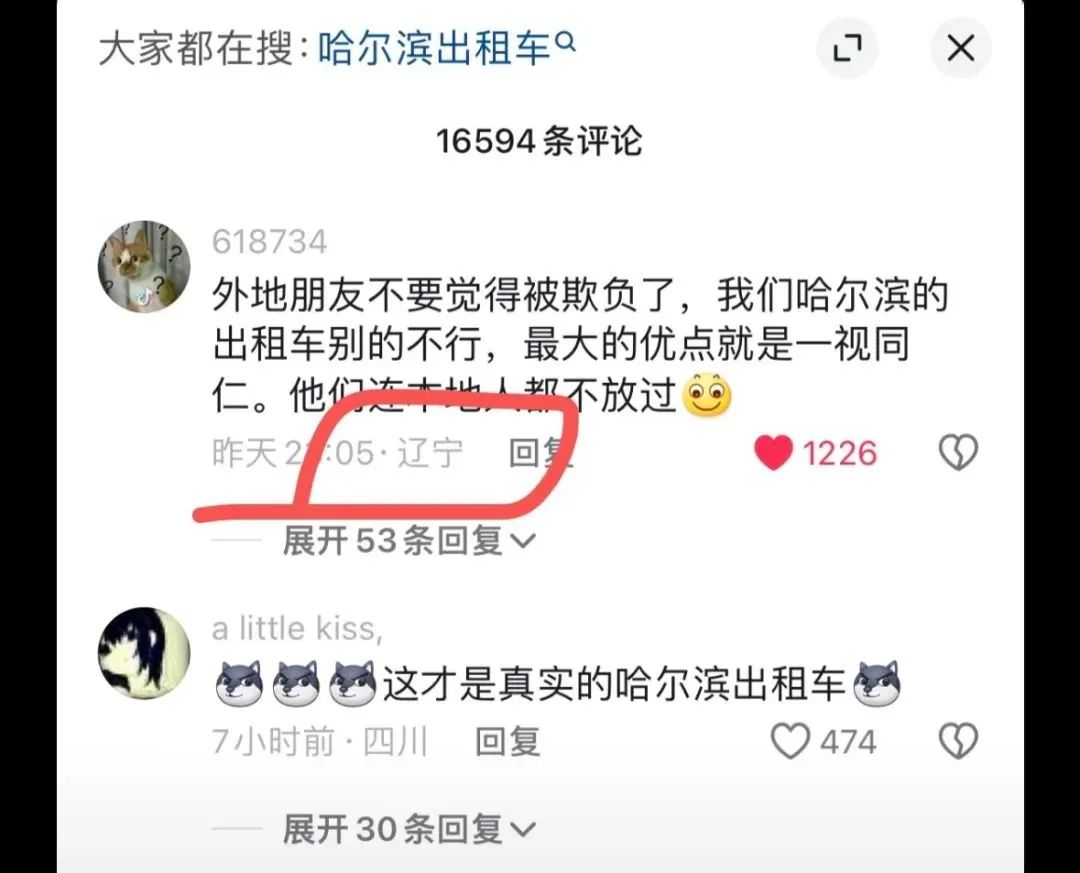Click the 16594条评论 comment count header
The image size is (1080, 873).
click(x=539, y=141)
